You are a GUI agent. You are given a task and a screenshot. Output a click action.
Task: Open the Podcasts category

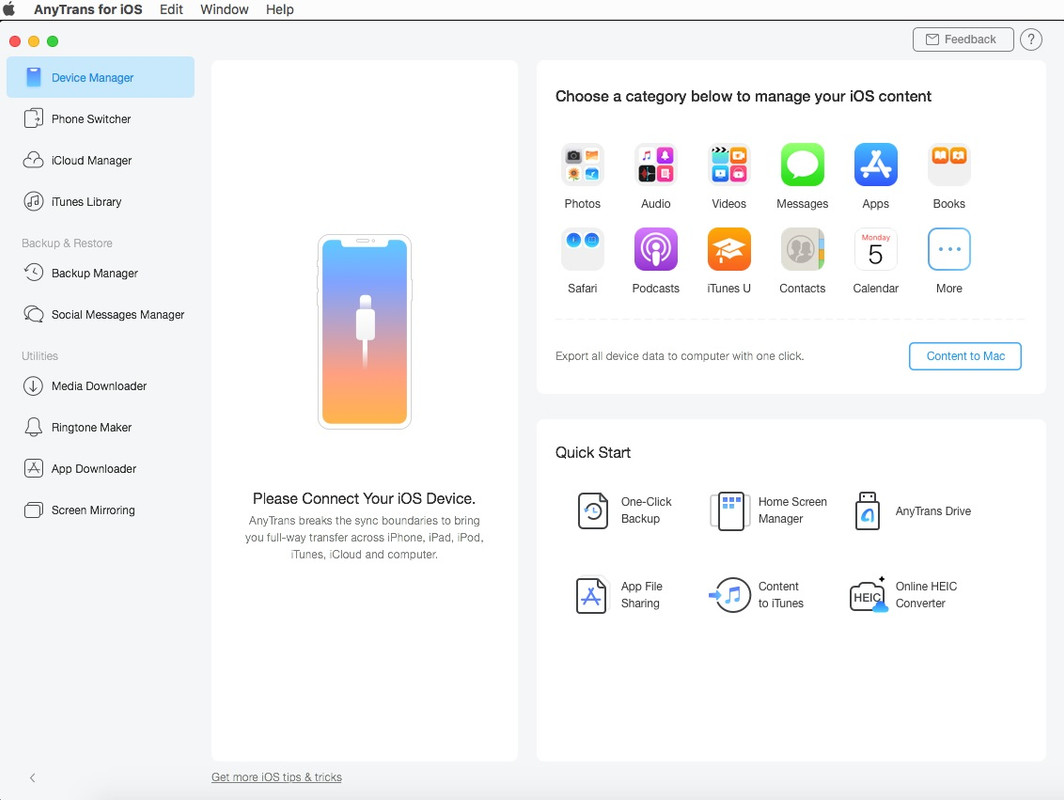(x=656, y=249)
